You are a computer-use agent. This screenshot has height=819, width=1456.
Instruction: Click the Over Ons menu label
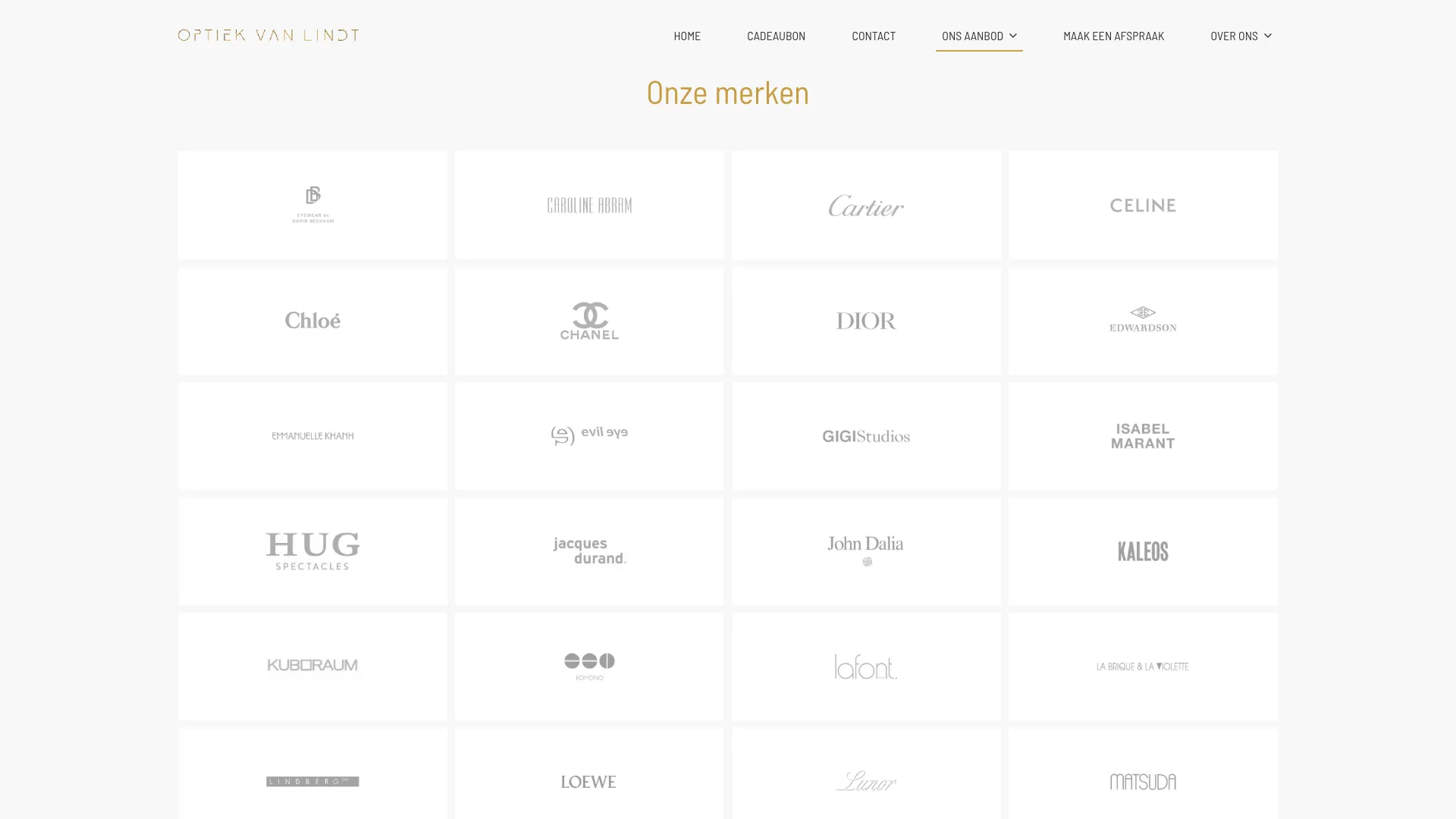(x=1234, y=36)
